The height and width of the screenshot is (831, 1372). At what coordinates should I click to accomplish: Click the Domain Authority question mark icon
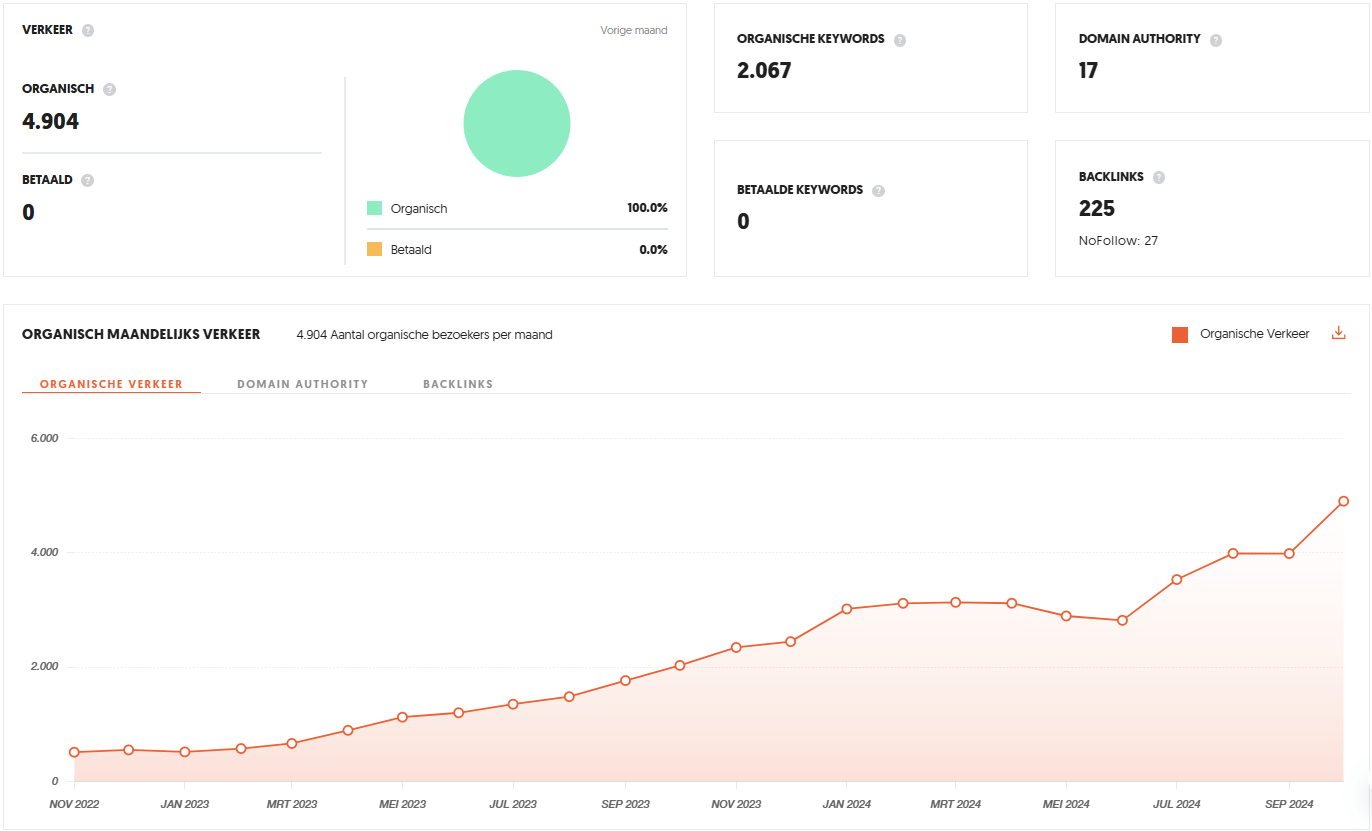coord(1216,40)
